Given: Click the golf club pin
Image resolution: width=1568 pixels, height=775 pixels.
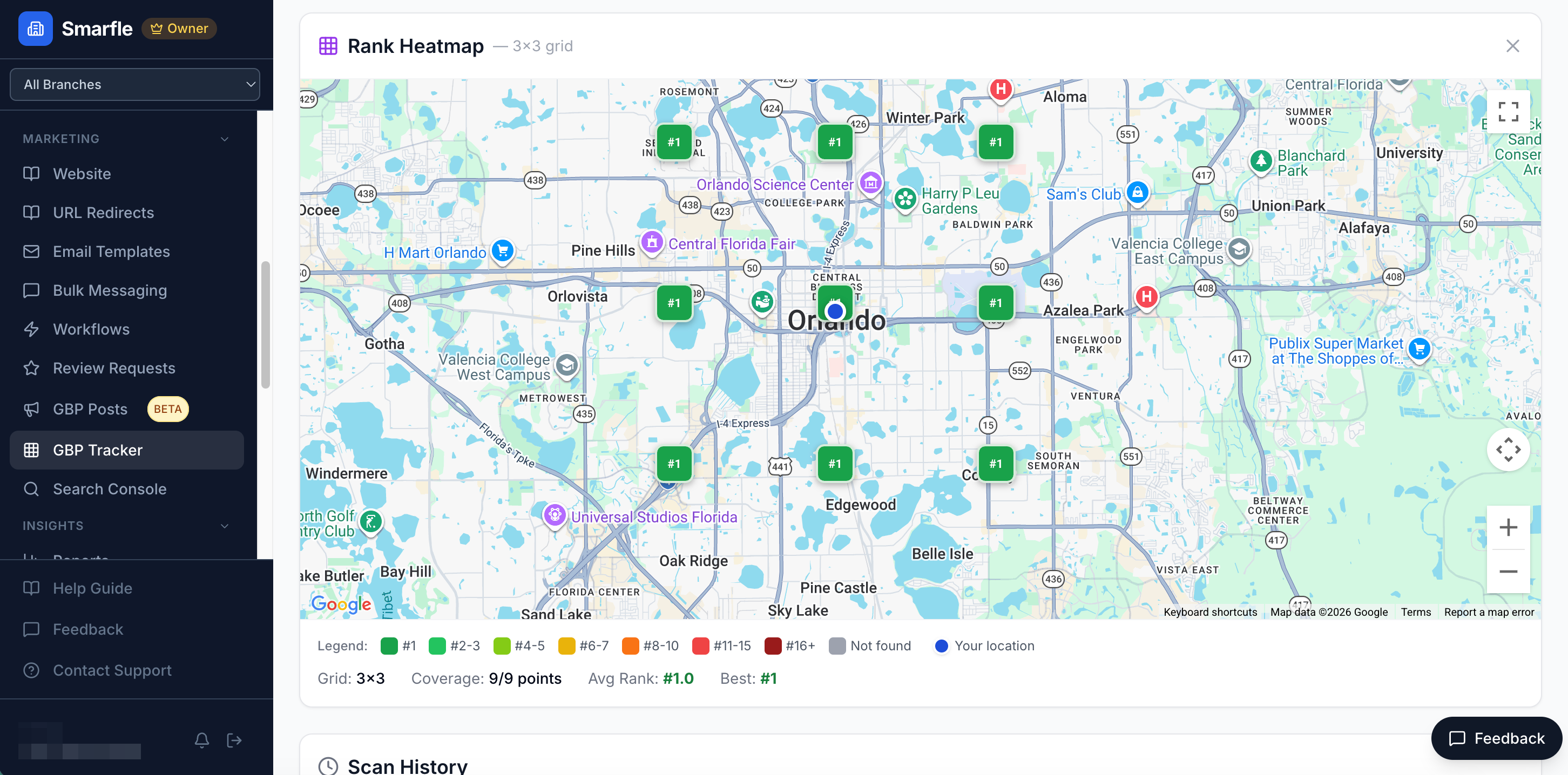Looking at the screenshot, I should point(371,521).
